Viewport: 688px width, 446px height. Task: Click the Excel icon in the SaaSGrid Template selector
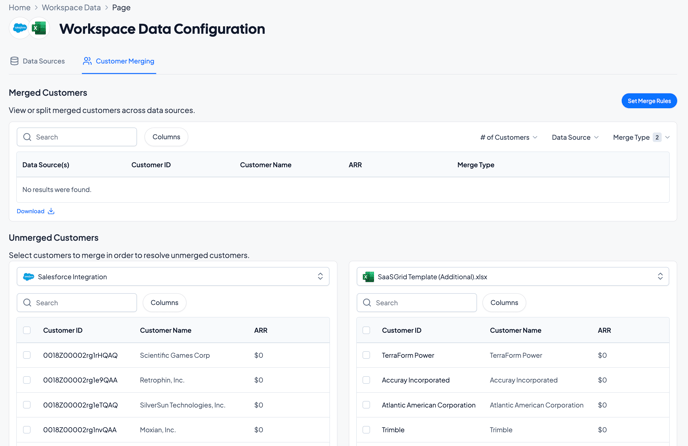point(368,277)
